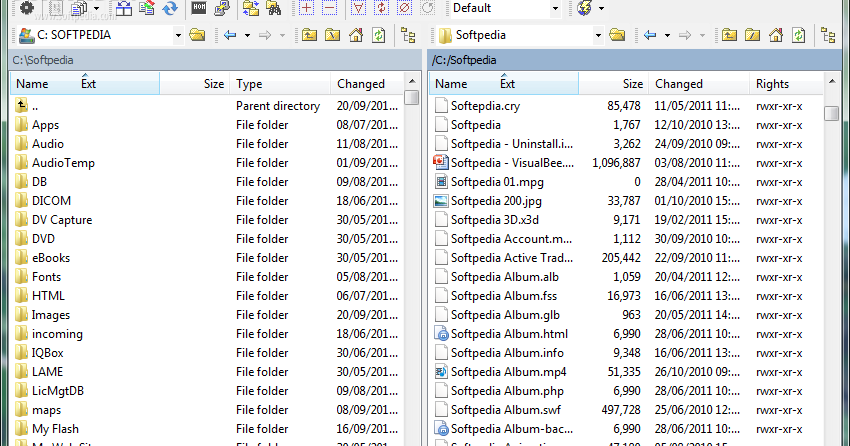Toggle remote panel directory tree icon
The width and height of the screenshot is (850, 446).
(x=828, y=35)
